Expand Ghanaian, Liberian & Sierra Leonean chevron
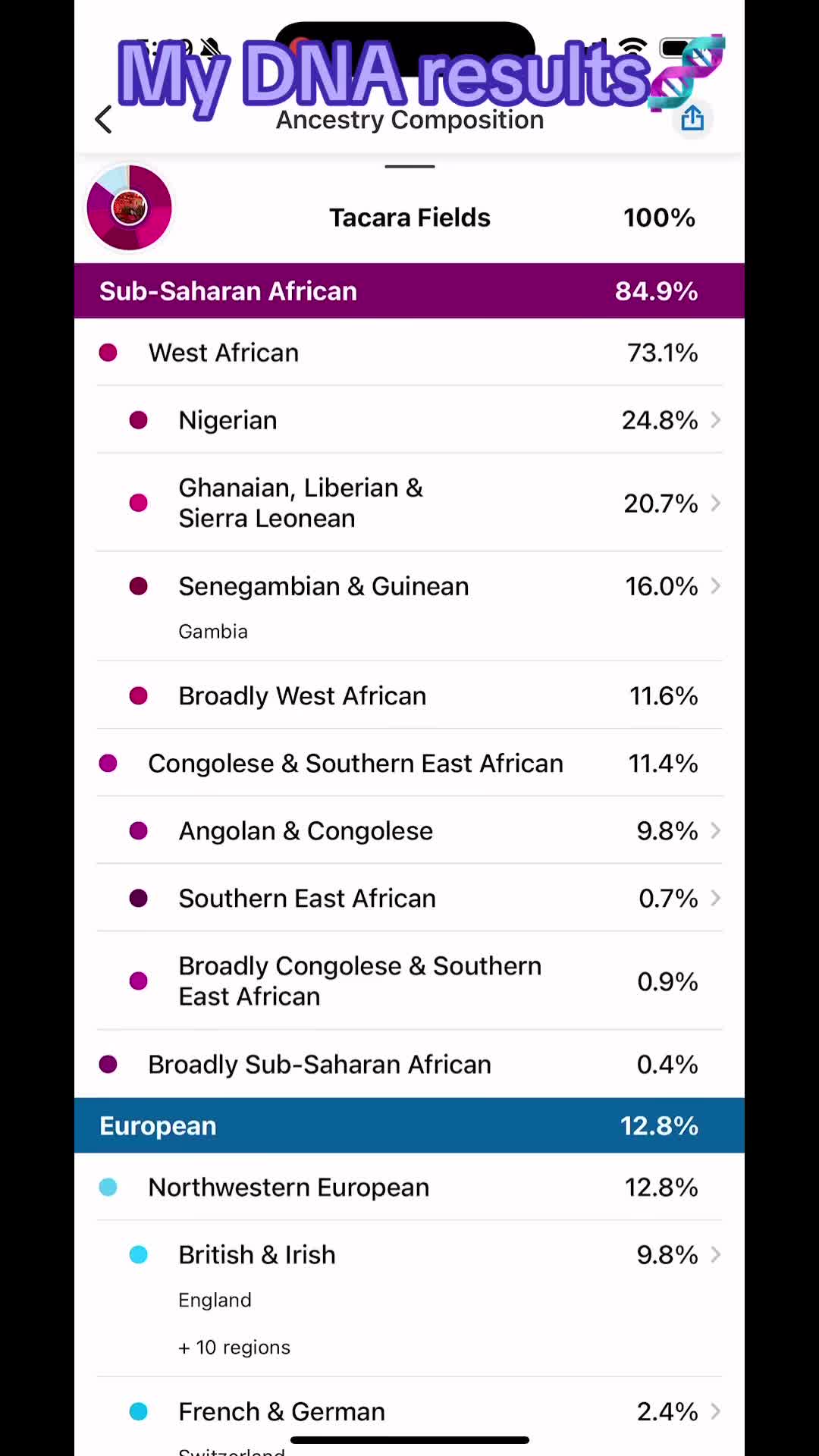 pyautogui.click(x=715, y=503)
